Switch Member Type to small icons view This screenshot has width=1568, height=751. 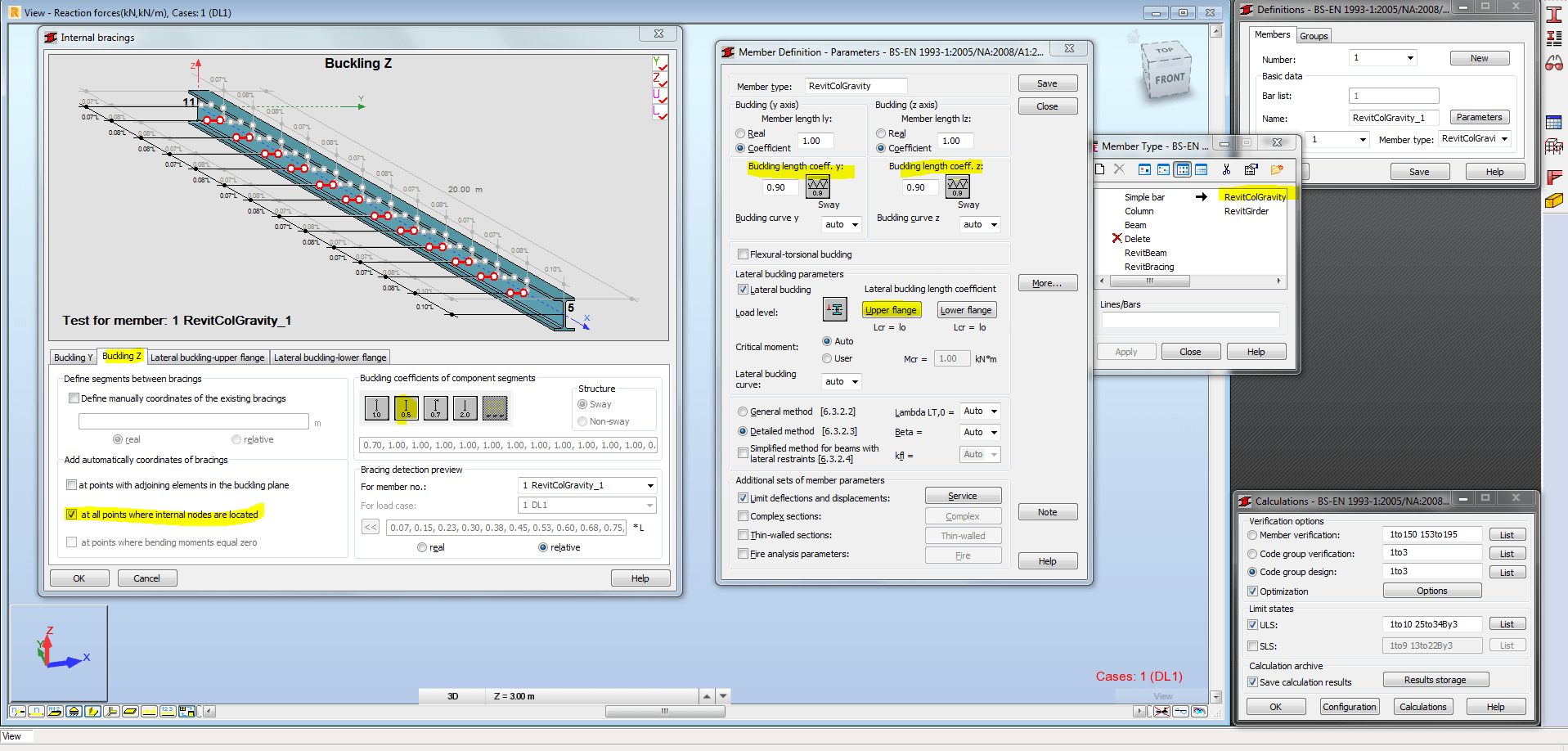click(x=1163, y=169)
